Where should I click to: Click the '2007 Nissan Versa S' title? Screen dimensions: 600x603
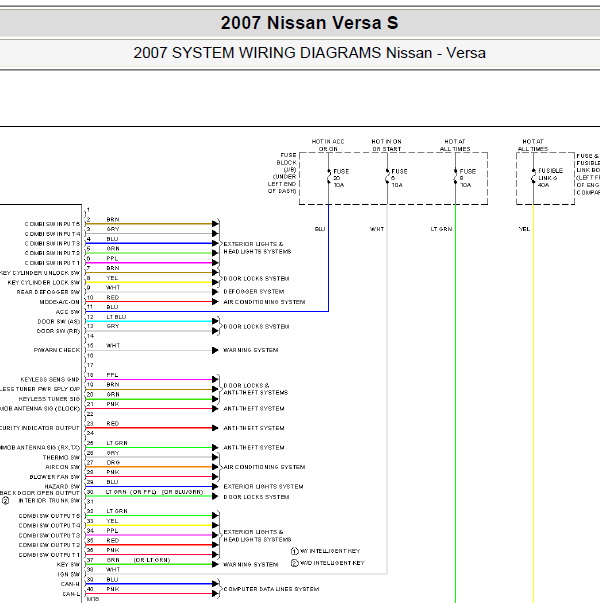[309, 23]
